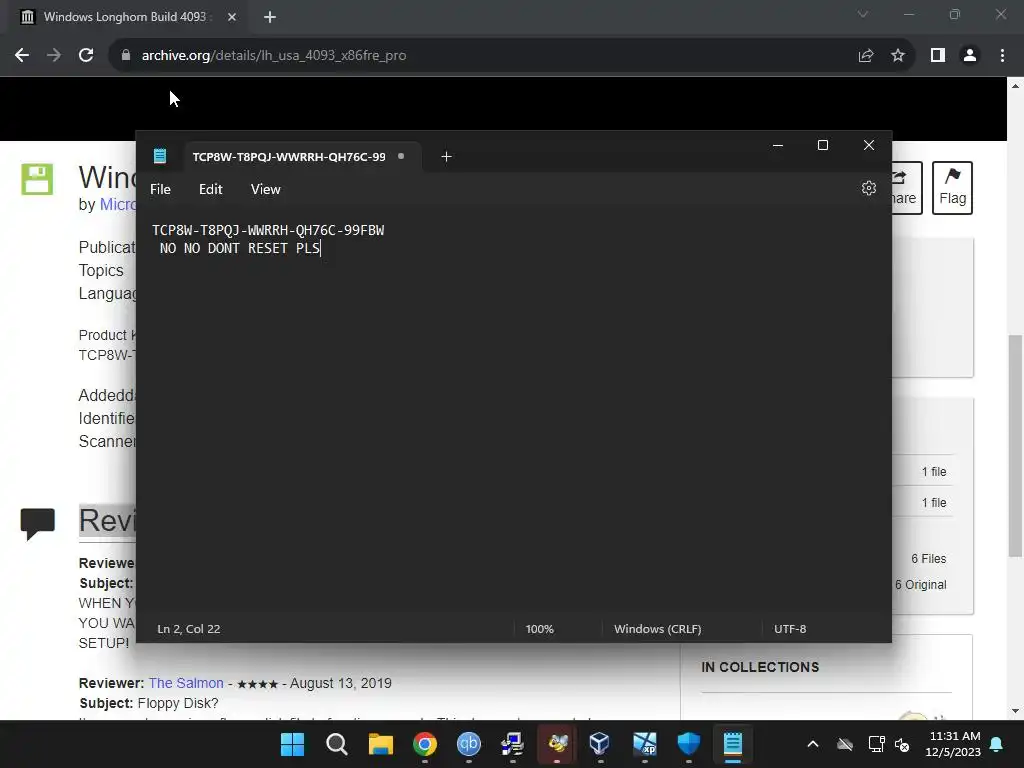Open Chrome profile menu
Screen dimensions: 1024x768
point(970,56)
